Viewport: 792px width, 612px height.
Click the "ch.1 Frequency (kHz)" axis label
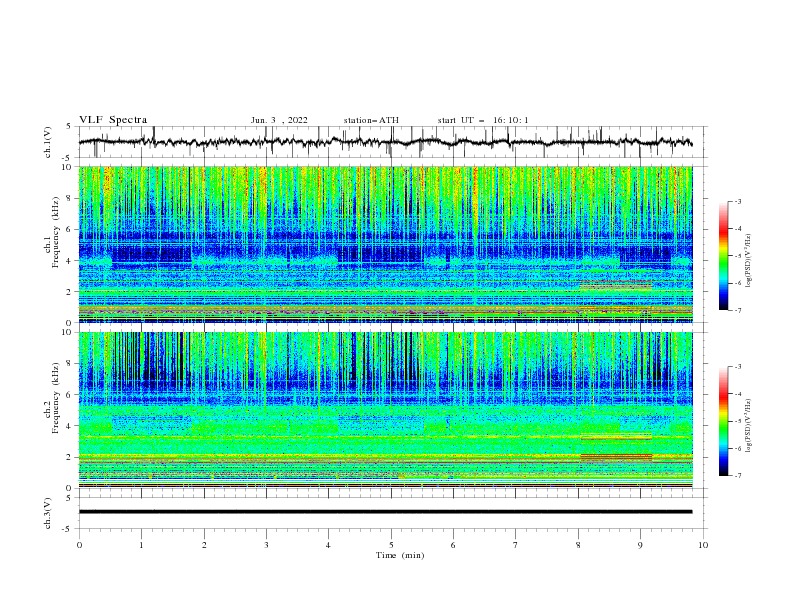click(x=52, y=232)
